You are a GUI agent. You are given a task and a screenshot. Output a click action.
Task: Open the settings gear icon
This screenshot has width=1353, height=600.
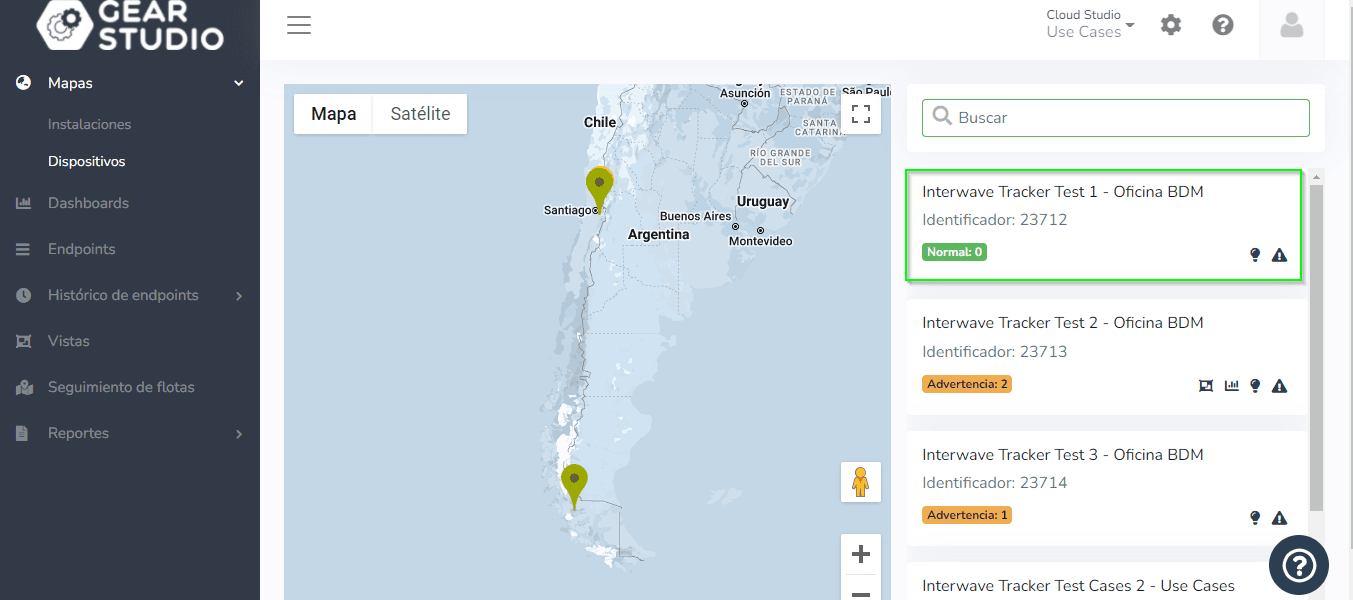(x=1170, y=25)
